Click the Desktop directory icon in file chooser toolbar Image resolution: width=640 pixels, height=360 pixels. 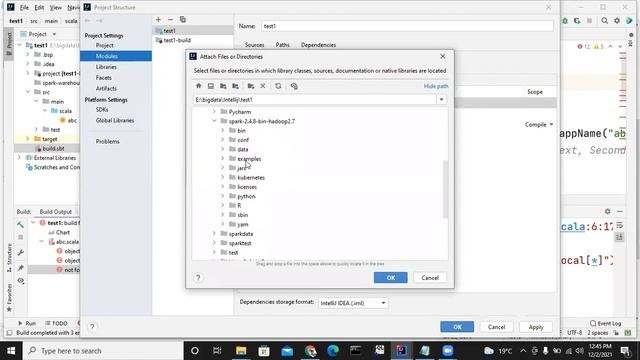[x=211, y=86]
